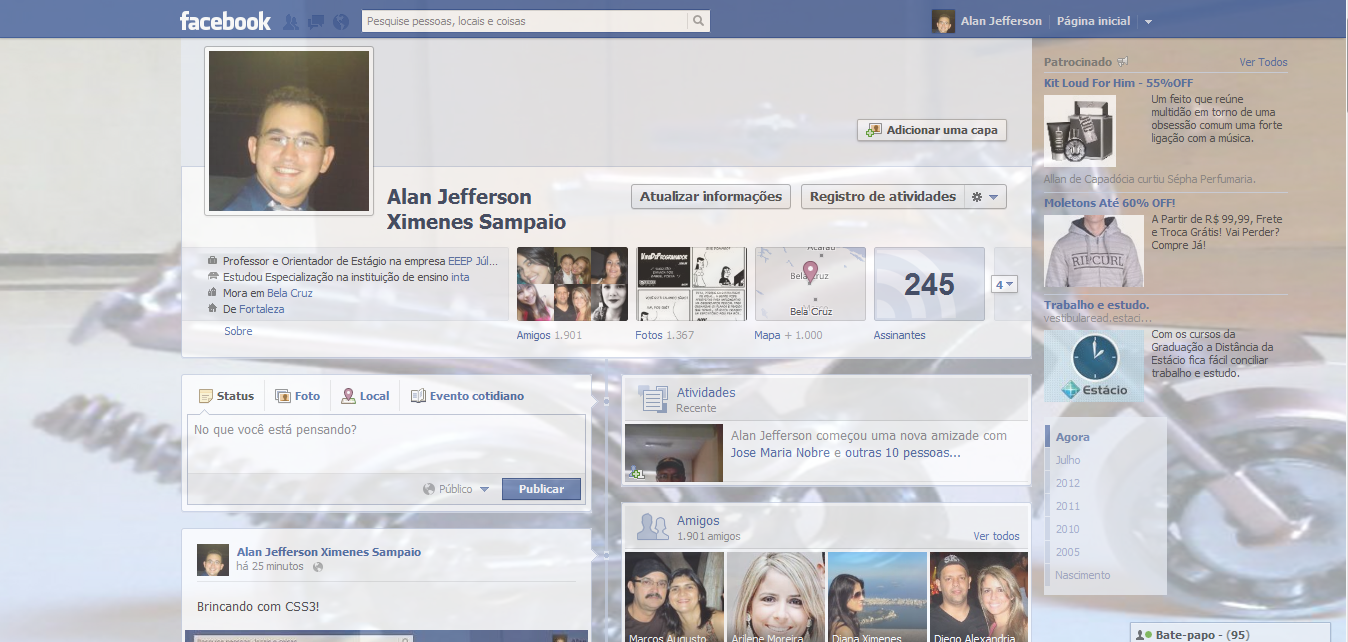Click the status text box
This screenshot has width=1348, height=642.
(386, 443)
